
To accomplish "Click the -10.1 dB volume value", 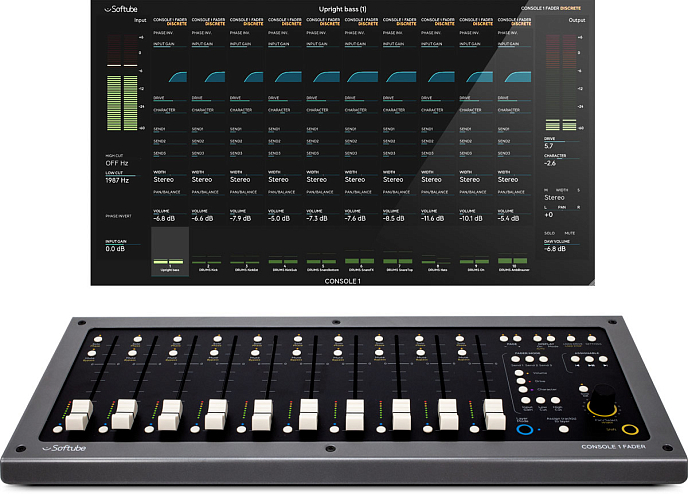I will 471,218.
